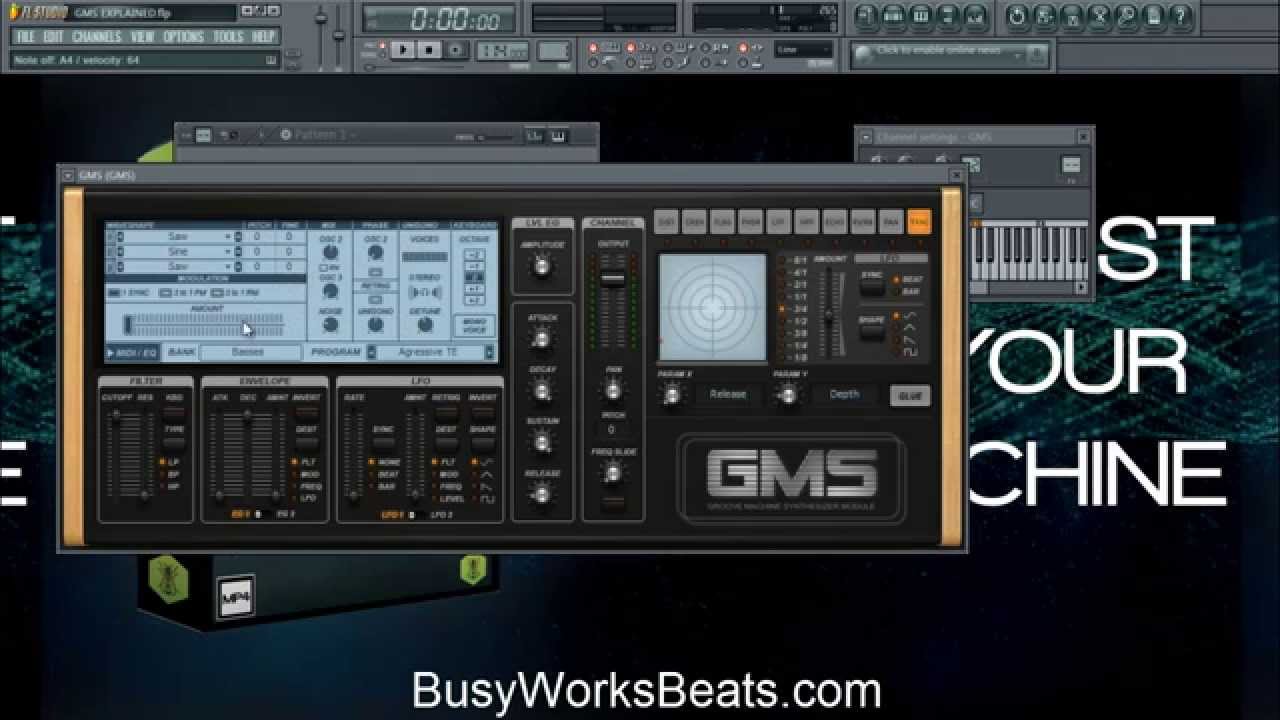Adjust the modulation AMOUNT horizontal slider
Screen dimensions: 1280x720
pyautogui.click(x=204, y=324)
